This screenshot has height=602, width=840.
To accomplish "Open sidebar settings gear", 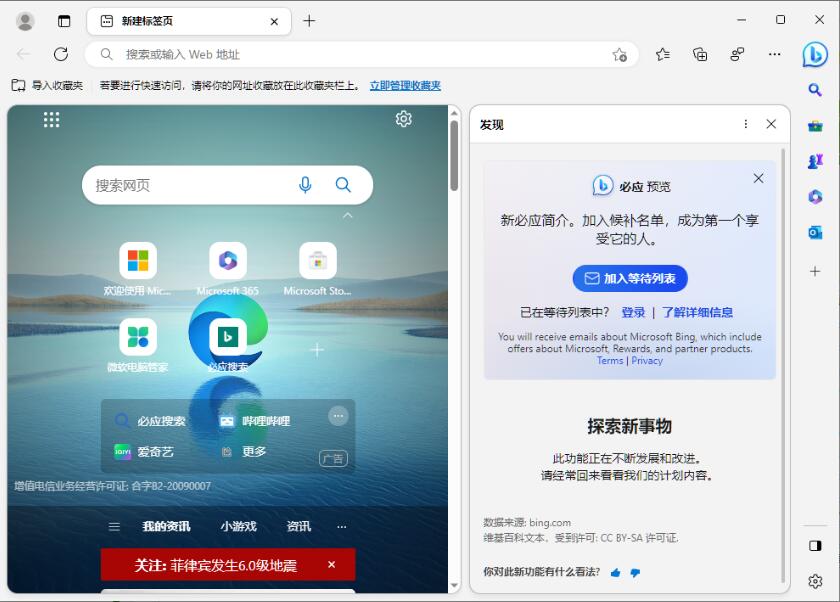I will (815, 581).
